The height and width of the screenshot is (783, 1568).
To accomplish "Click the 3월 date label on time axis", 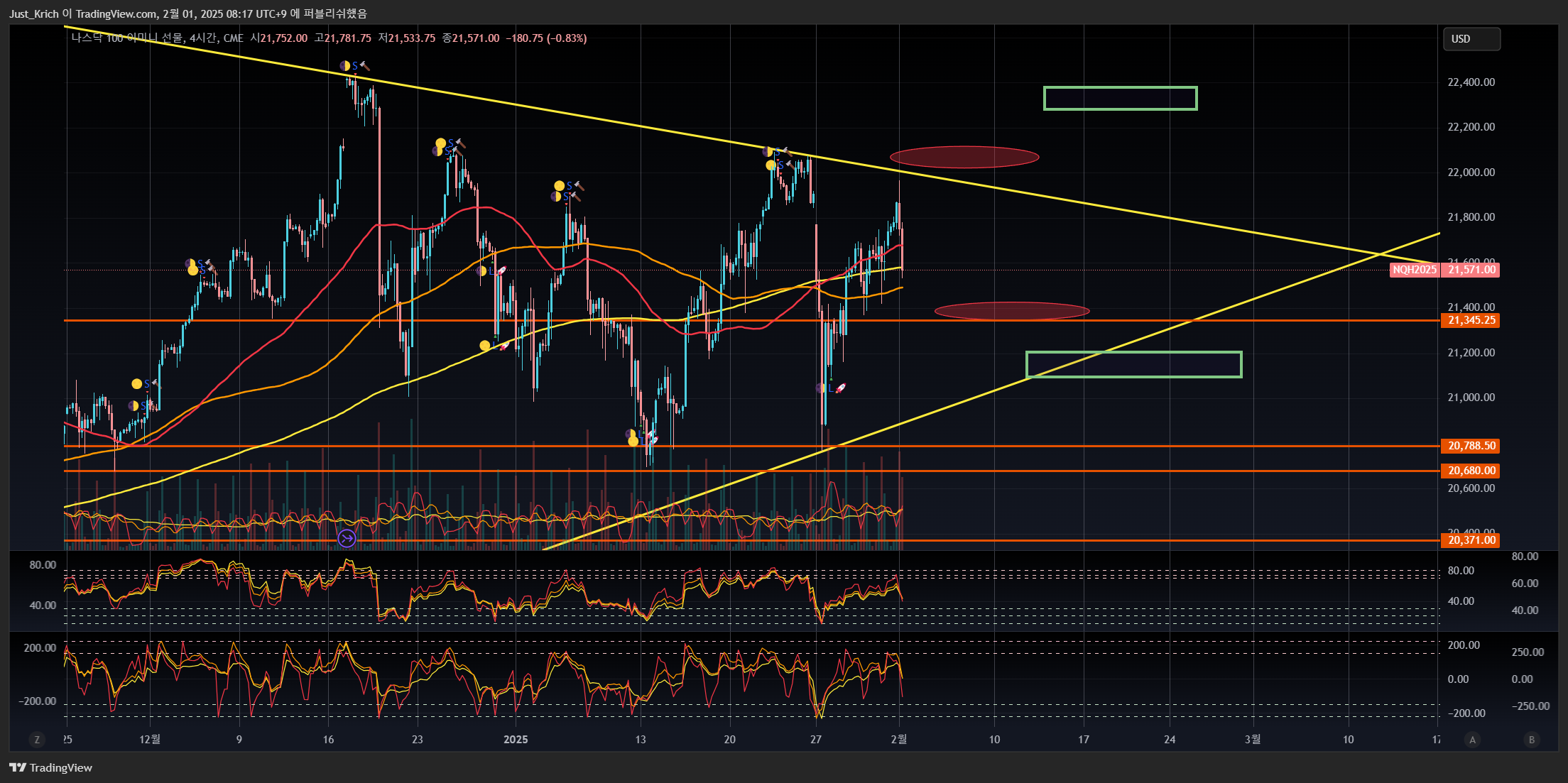I will click(x=1253, y=740).
